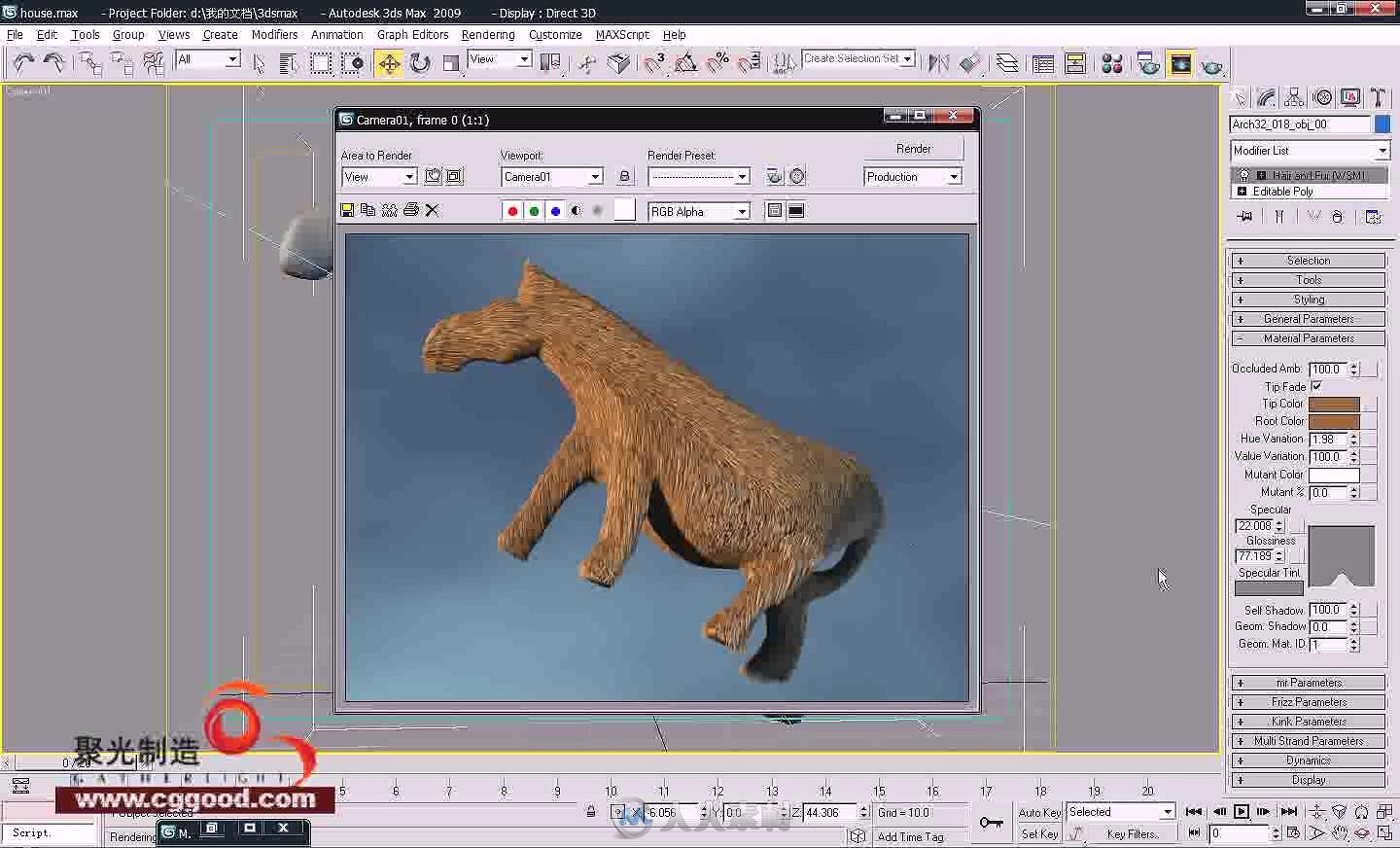Activate the Select and Scale tool

450,64
